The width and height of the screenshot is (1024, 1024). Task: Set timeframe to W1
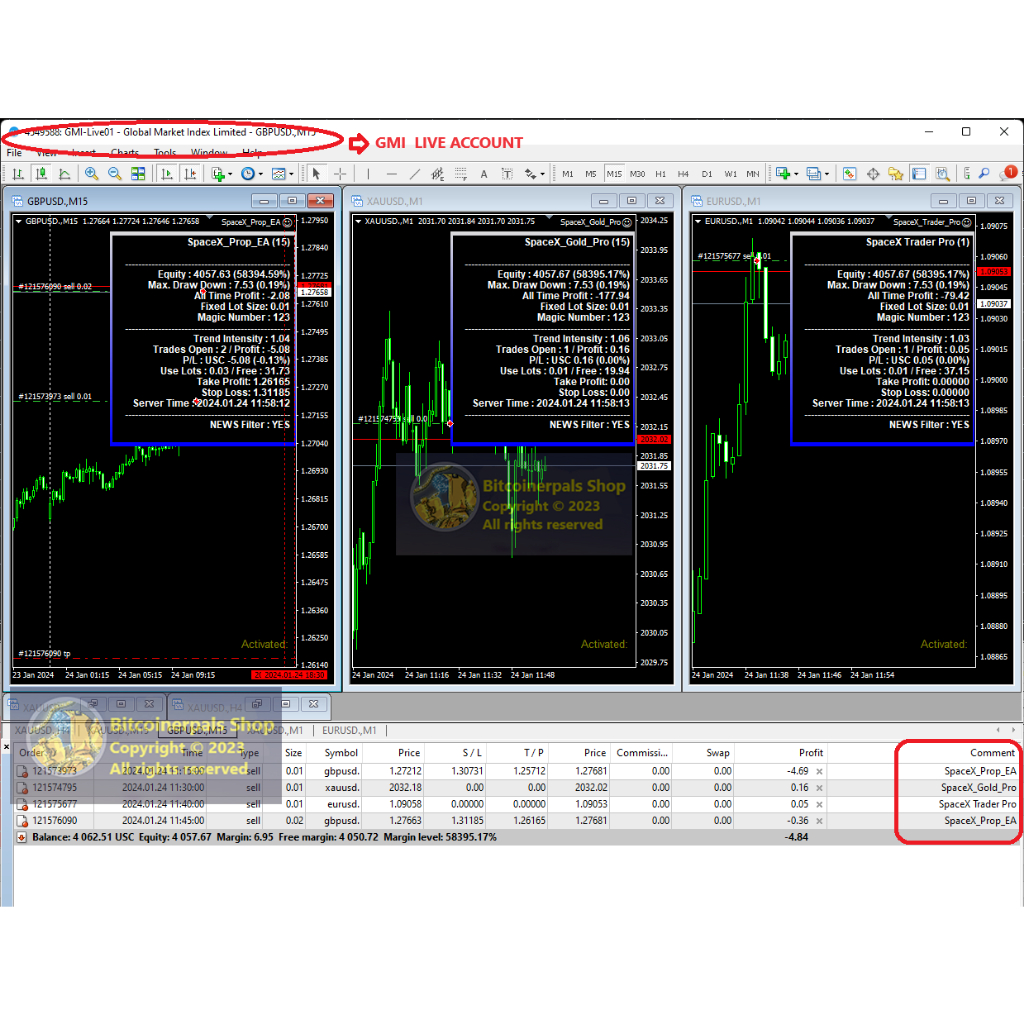(730, 174)
